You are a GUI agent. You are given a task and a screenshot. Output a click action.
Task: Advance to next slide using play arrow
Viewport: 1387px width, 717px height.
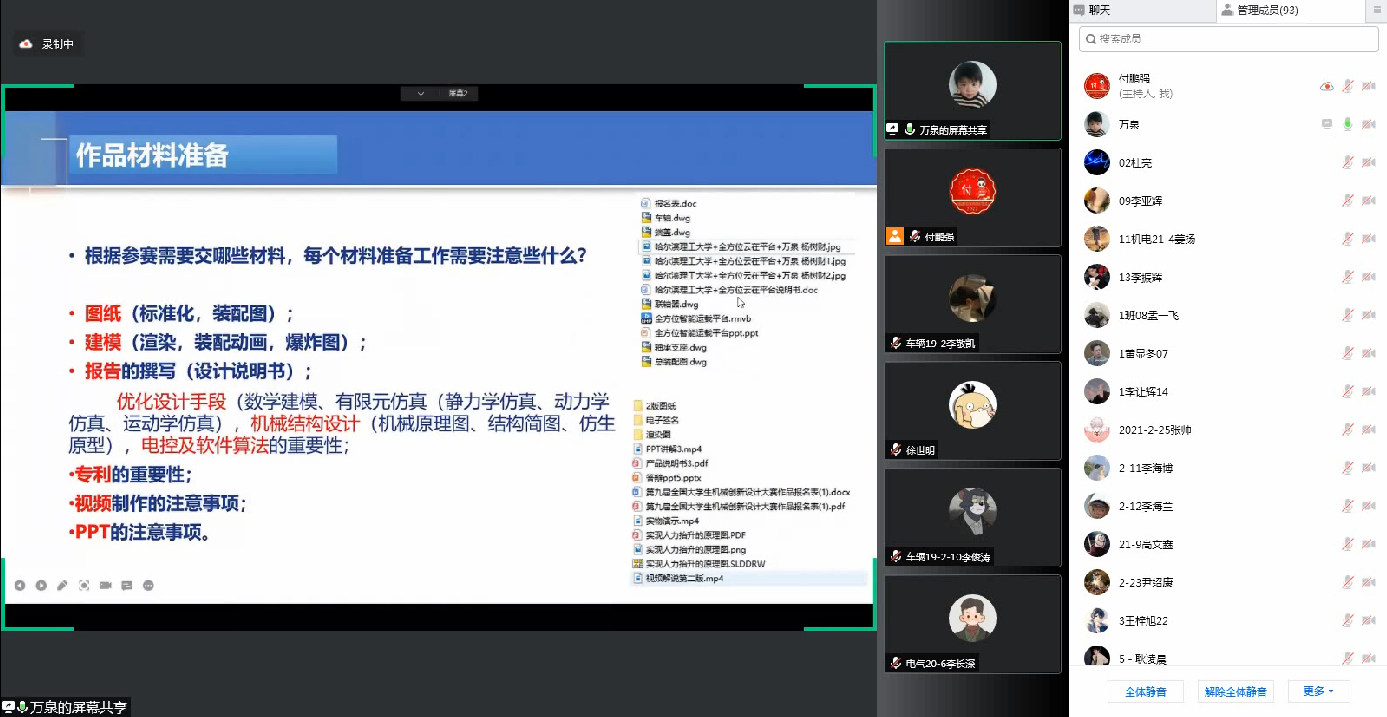[41, 585]
